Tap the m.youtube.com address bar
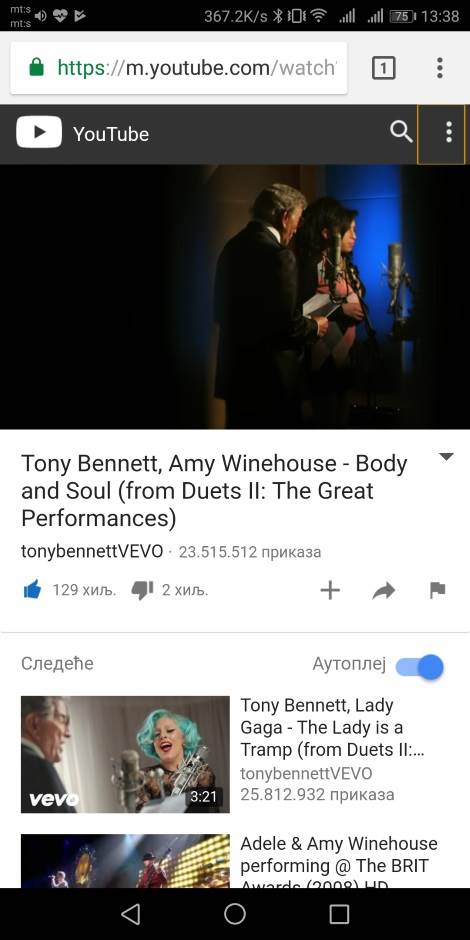470x940 pixels. [x=179, y=68]
